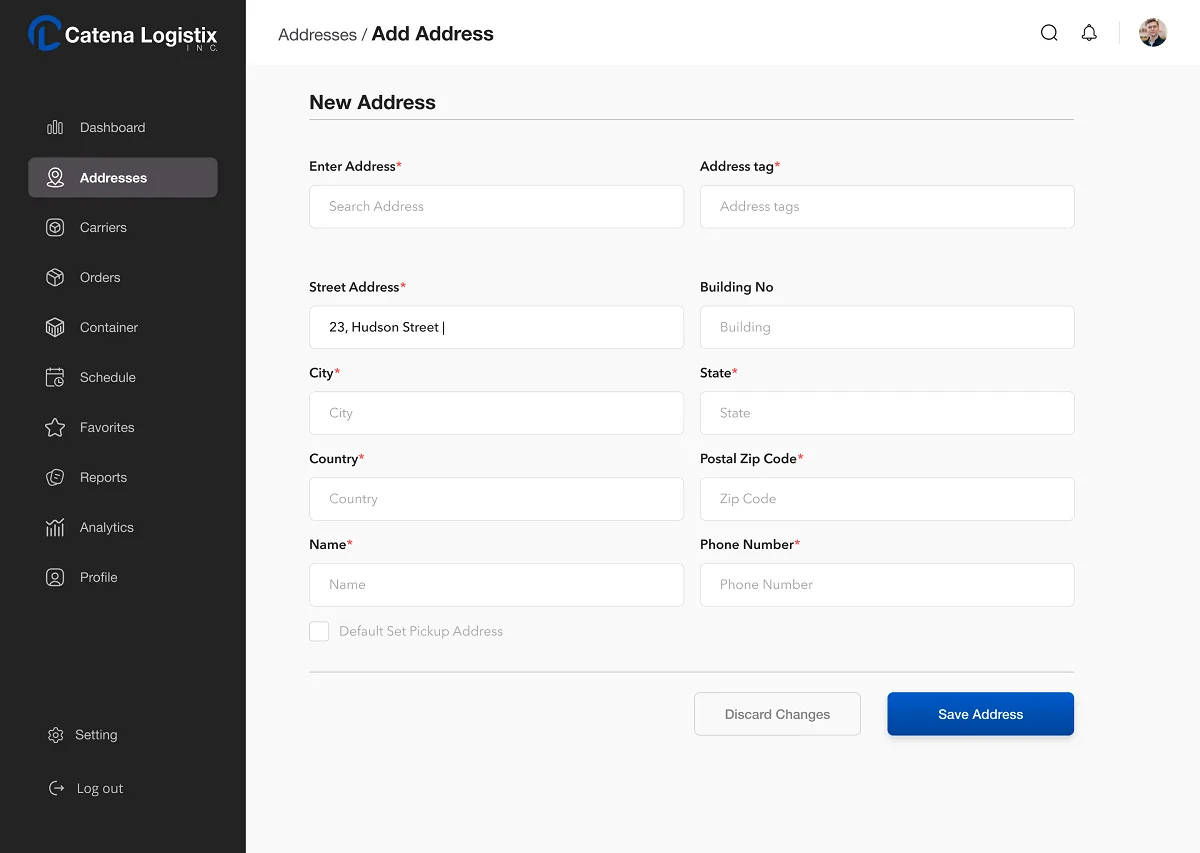Open the Container icon in sidebar
Viewport: 1200px width, 853px height.
[x=55, y=328]
